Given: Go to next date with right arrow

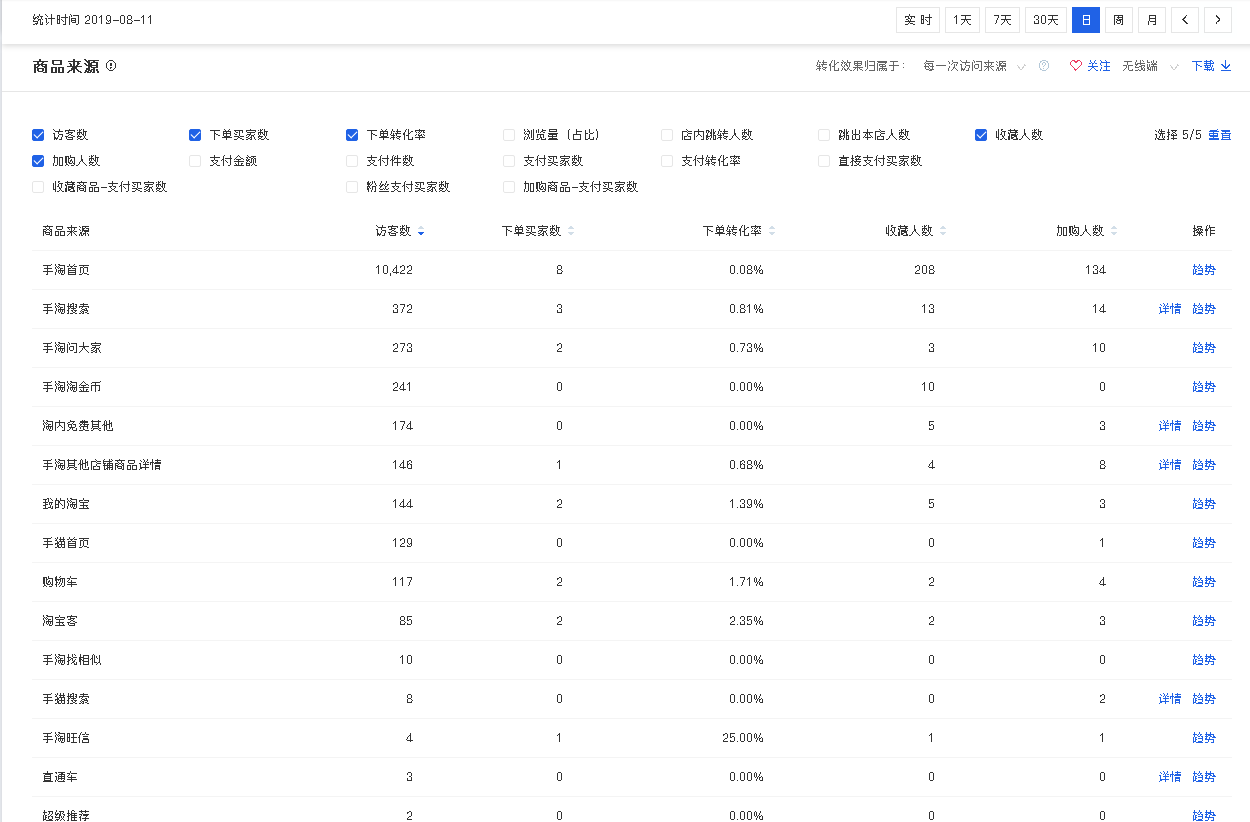Looking at the screenshot, I should pos(1217,20).
